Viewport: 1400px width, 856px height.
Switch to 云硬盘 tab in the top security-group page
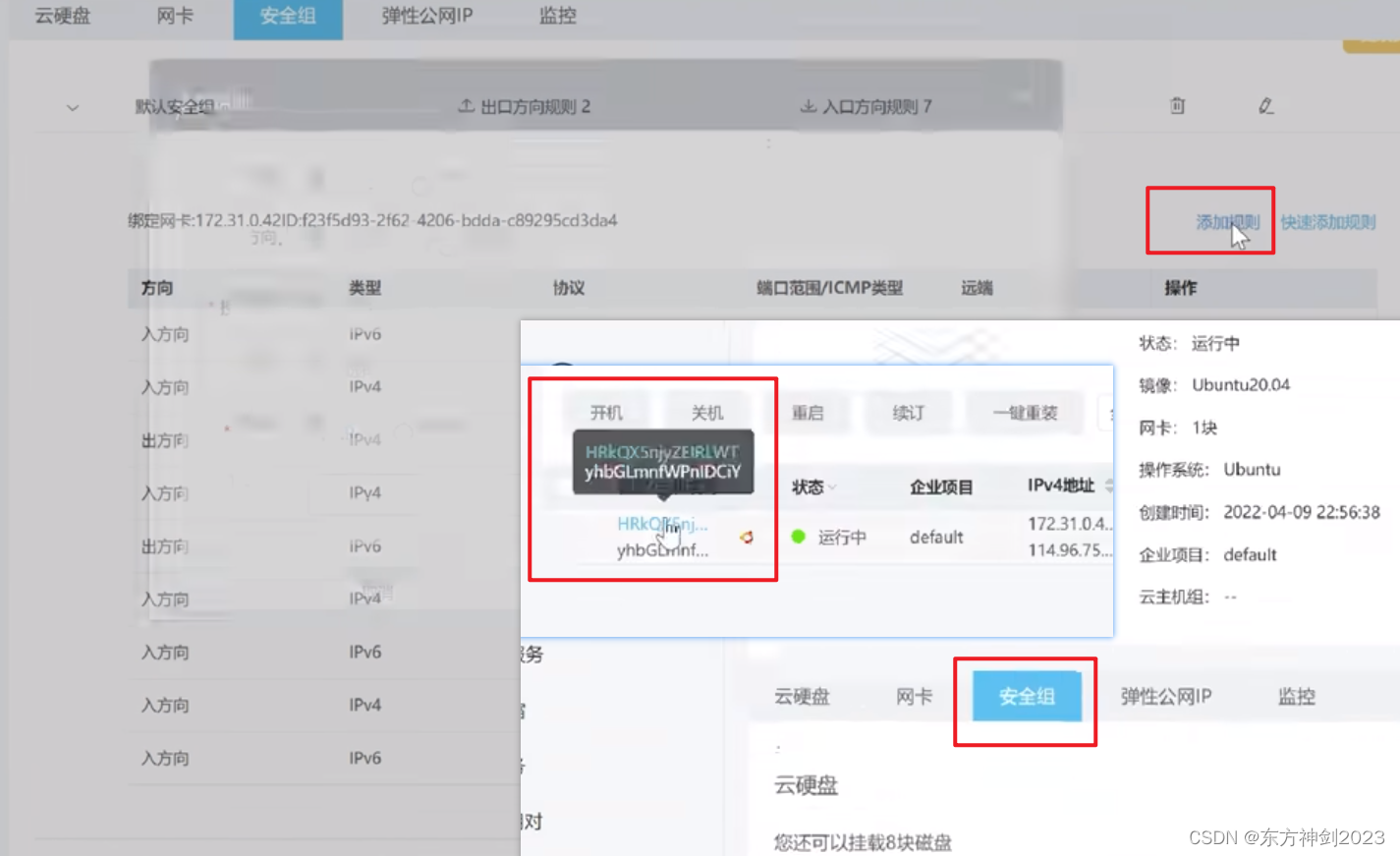[63, 16]
